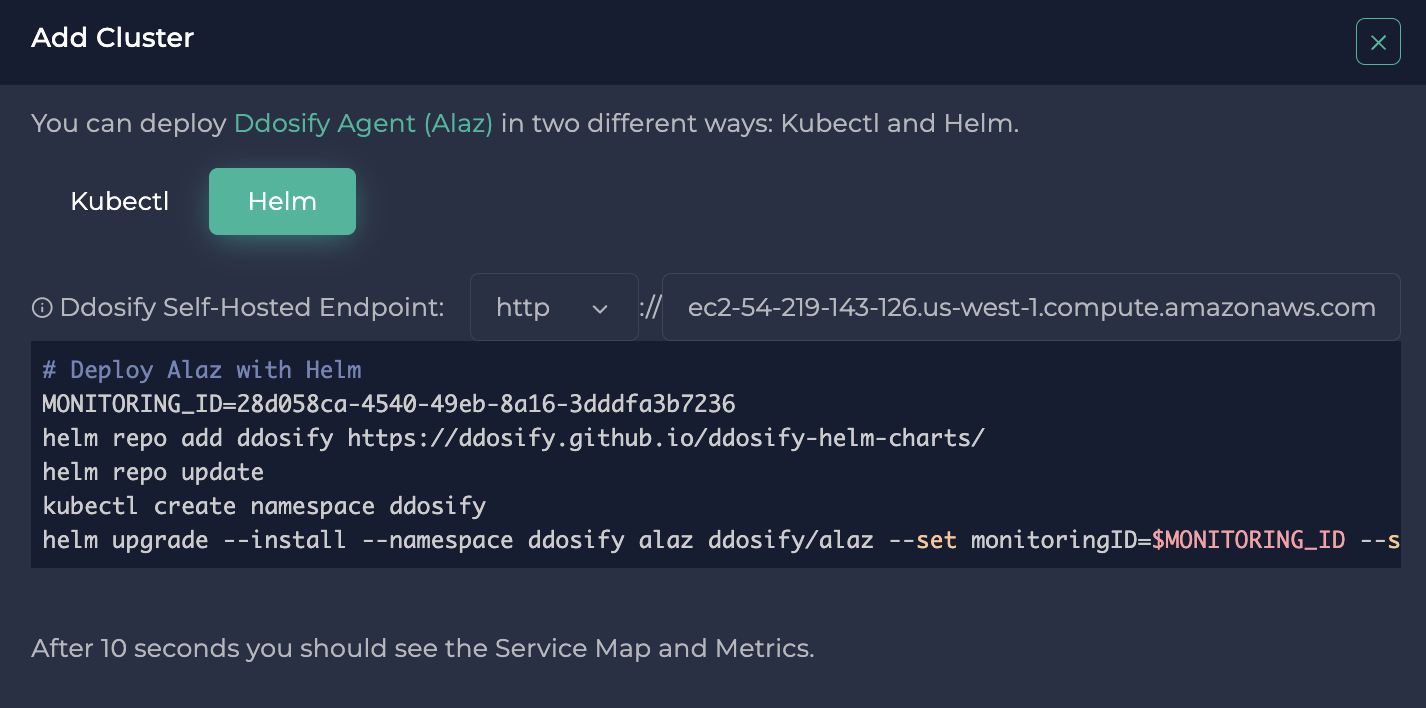This screenshot has height=708, width=1426.
Task: Select the Helm tab
Action: click(282, 201)
